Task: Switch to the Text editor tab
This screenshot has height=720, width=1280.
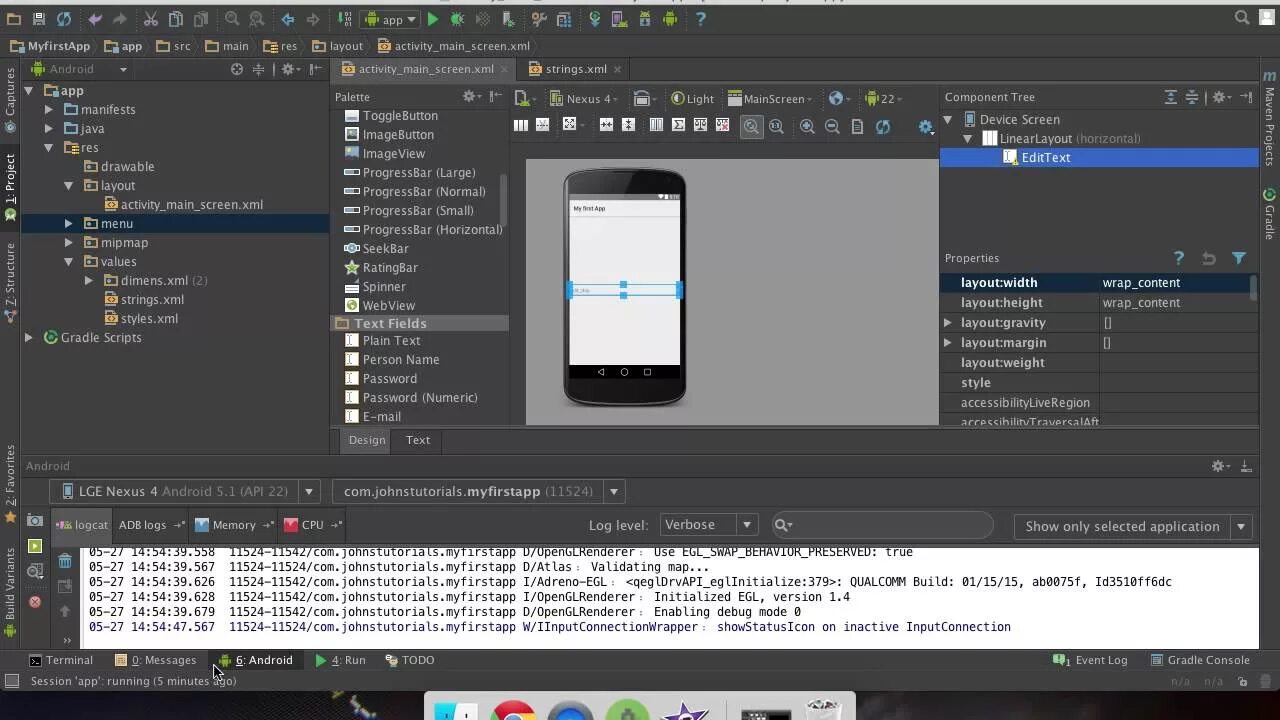Action: (418, 440)
